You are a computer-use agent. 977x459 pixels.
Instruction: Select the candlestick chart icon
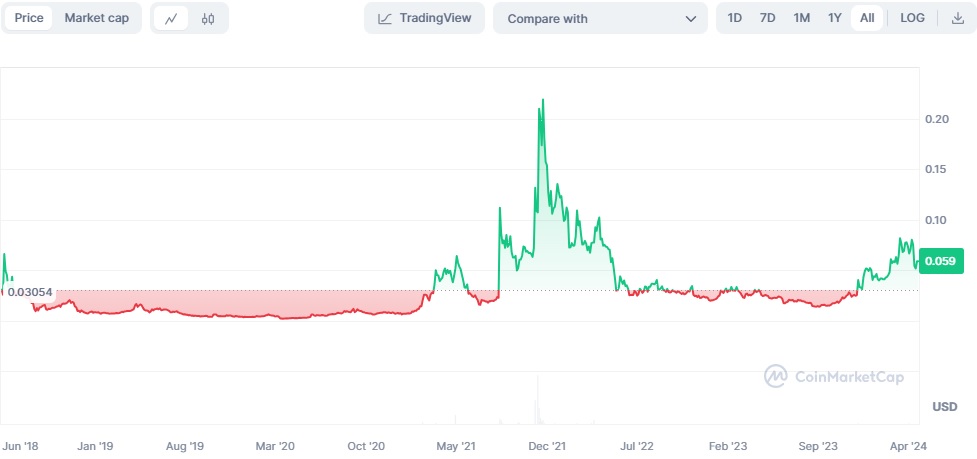point(208,19)
